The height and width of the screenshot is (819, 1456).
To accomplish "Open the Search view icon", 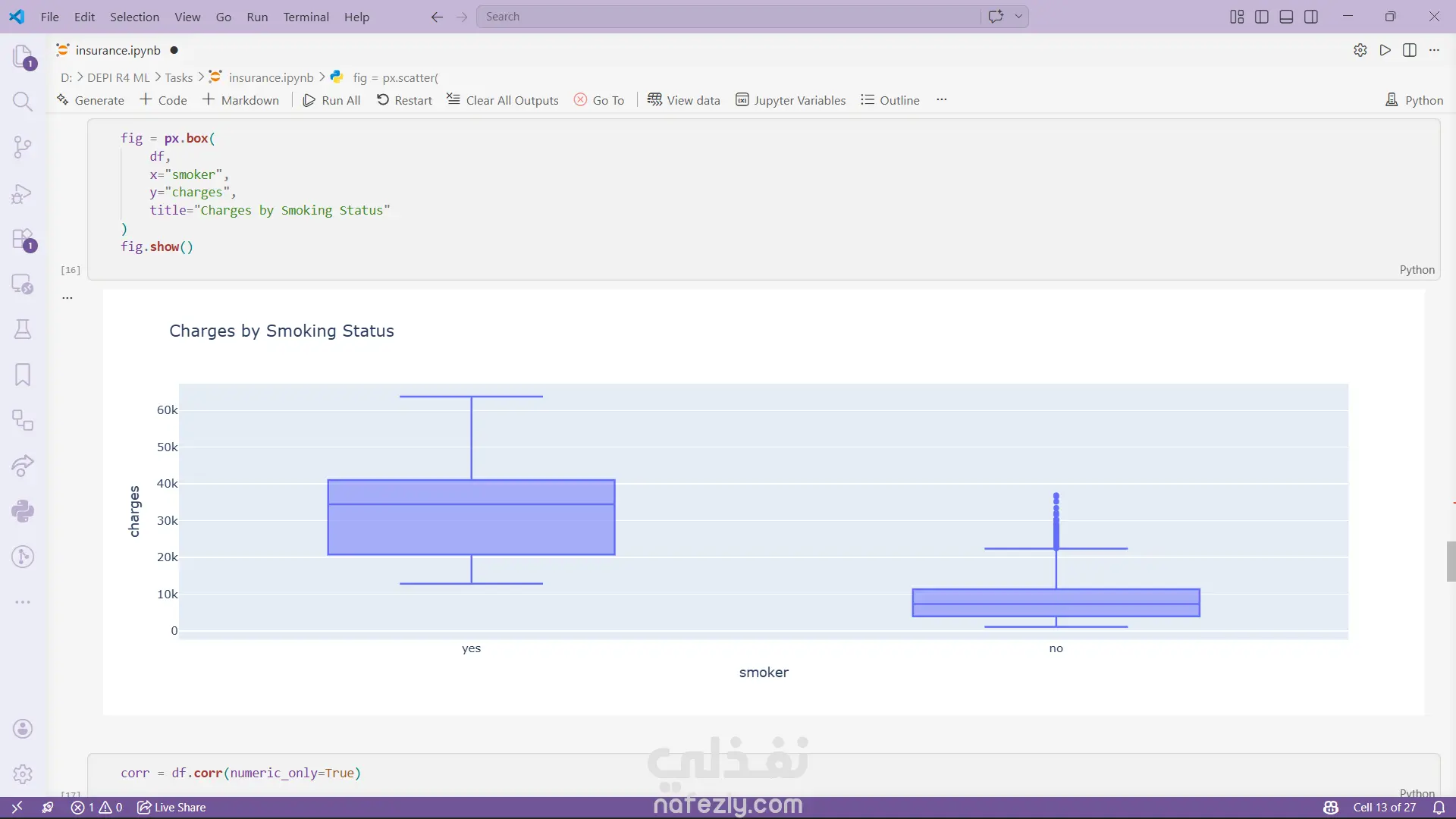I will tap(23, 102).
